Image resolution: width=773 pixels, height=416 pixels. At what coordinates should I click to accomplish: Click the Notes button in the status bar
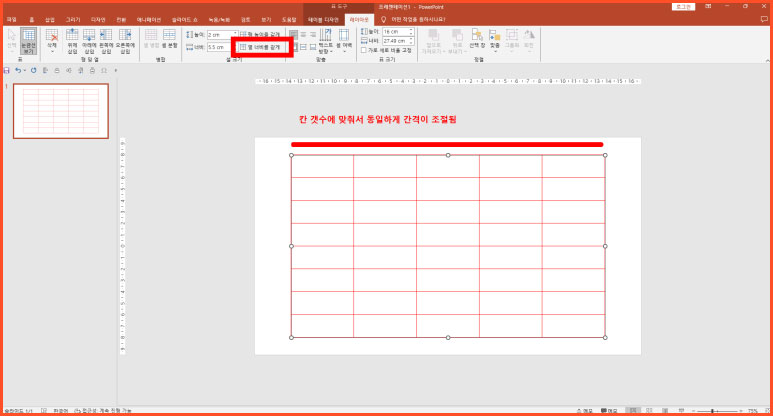[x=585, y=411]
